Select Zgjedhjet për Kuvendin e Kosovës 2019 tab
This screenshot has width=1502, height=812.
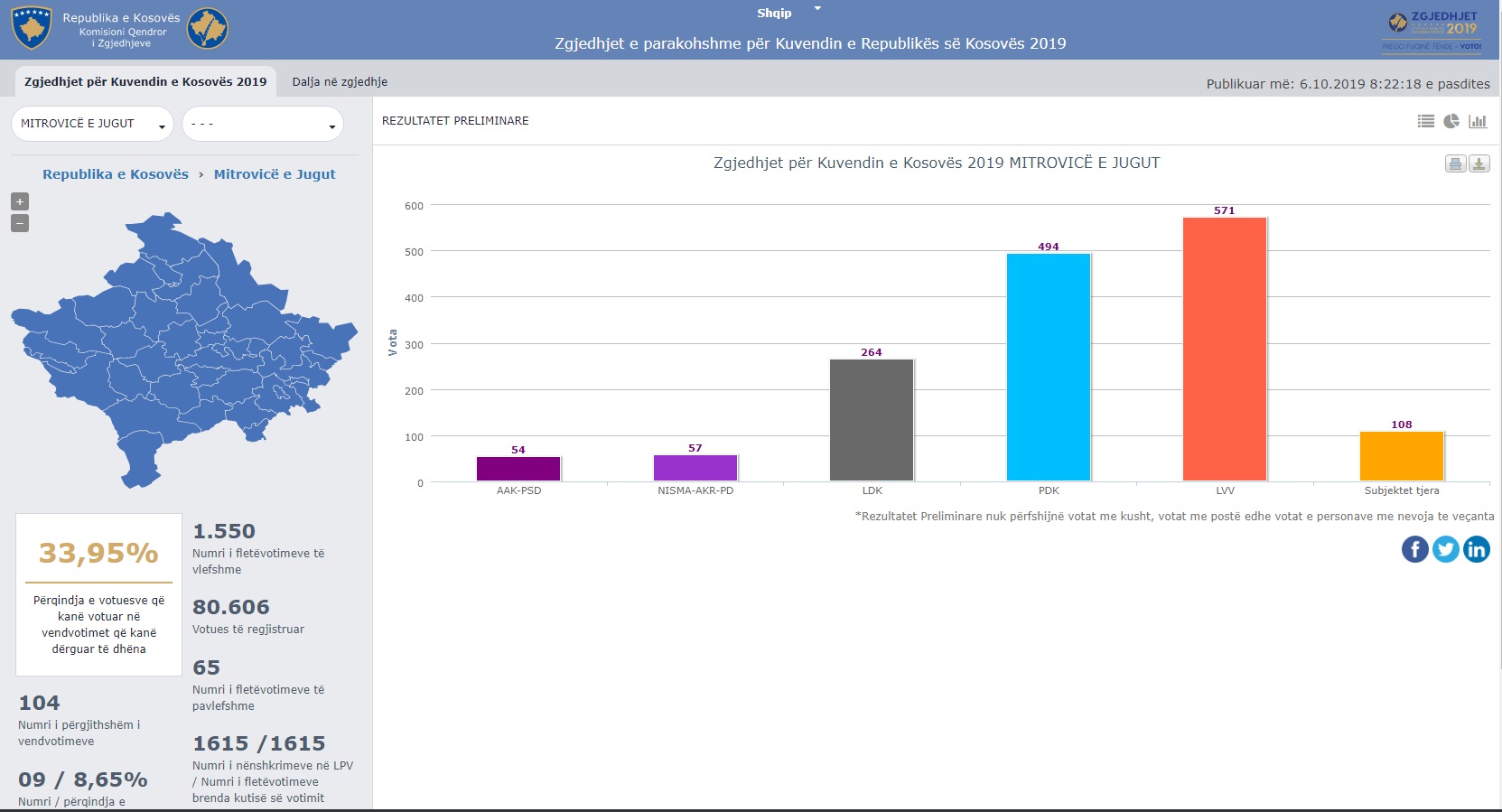pyautogui.click(x=145, y=81)
